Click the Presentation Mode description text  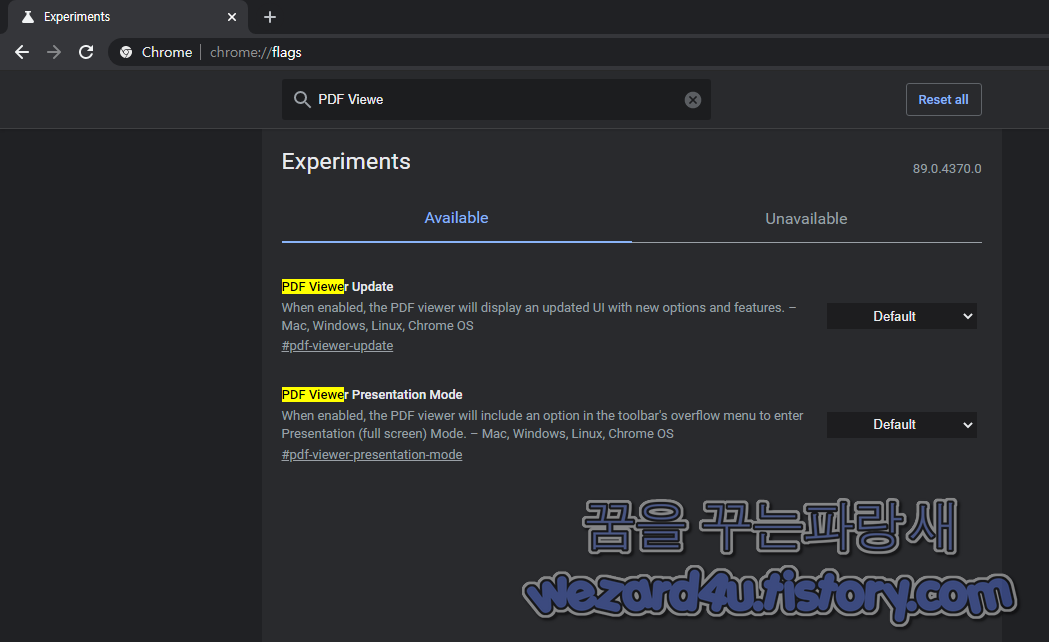[542, 425]
